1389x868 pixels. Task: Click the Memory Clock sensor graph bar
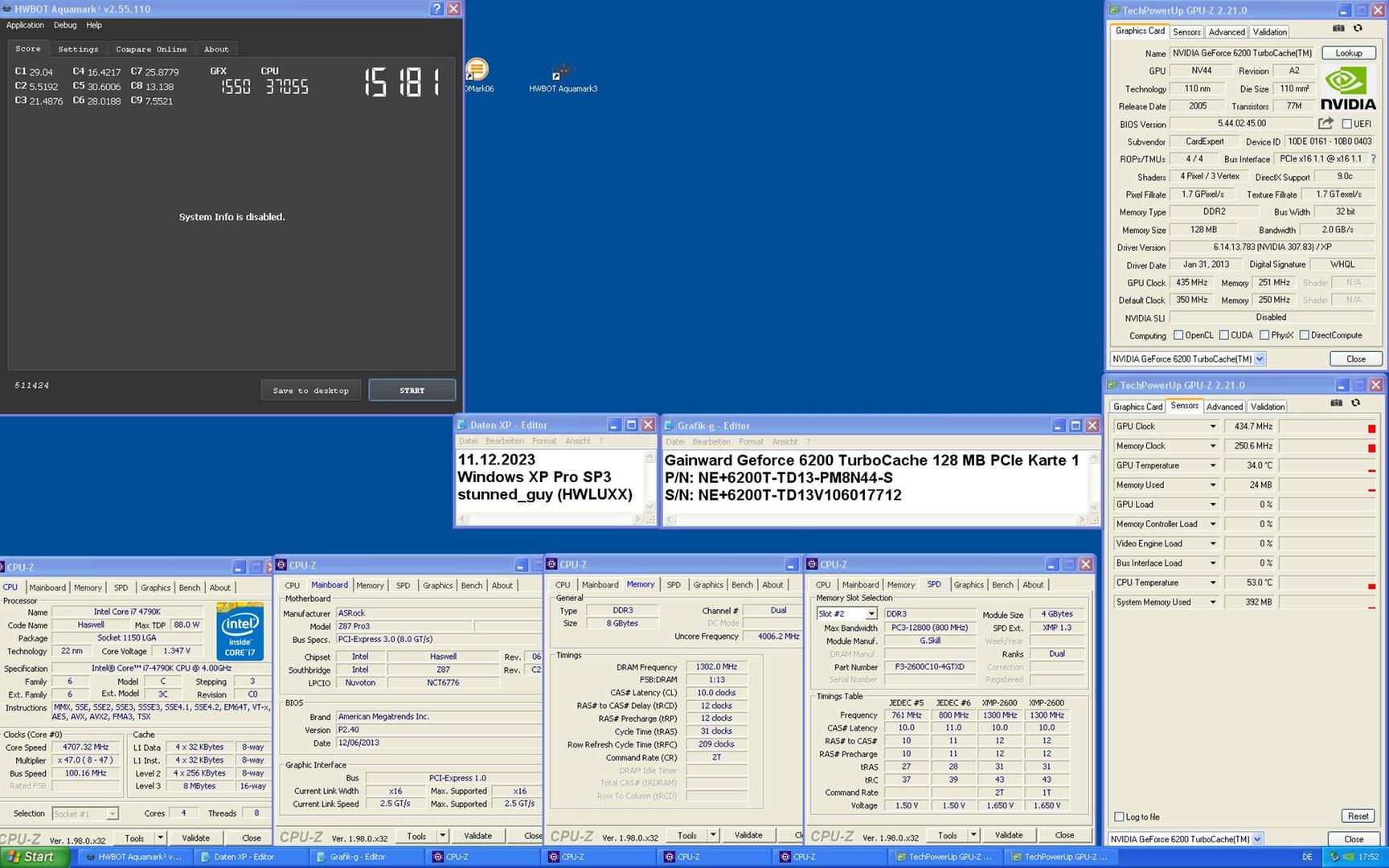[x=1328, y=446]
